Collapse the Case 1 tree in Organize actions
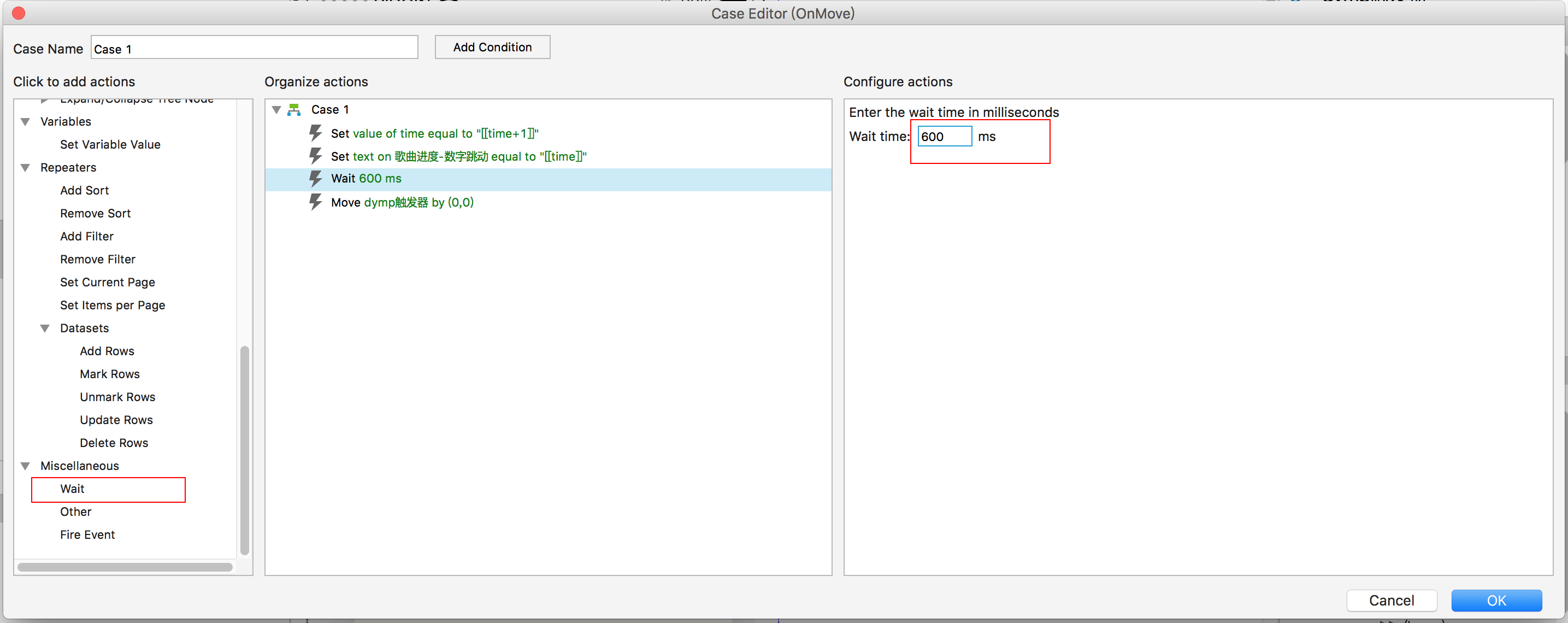Viewport: 1568px width, 623px height. point(276,110)
